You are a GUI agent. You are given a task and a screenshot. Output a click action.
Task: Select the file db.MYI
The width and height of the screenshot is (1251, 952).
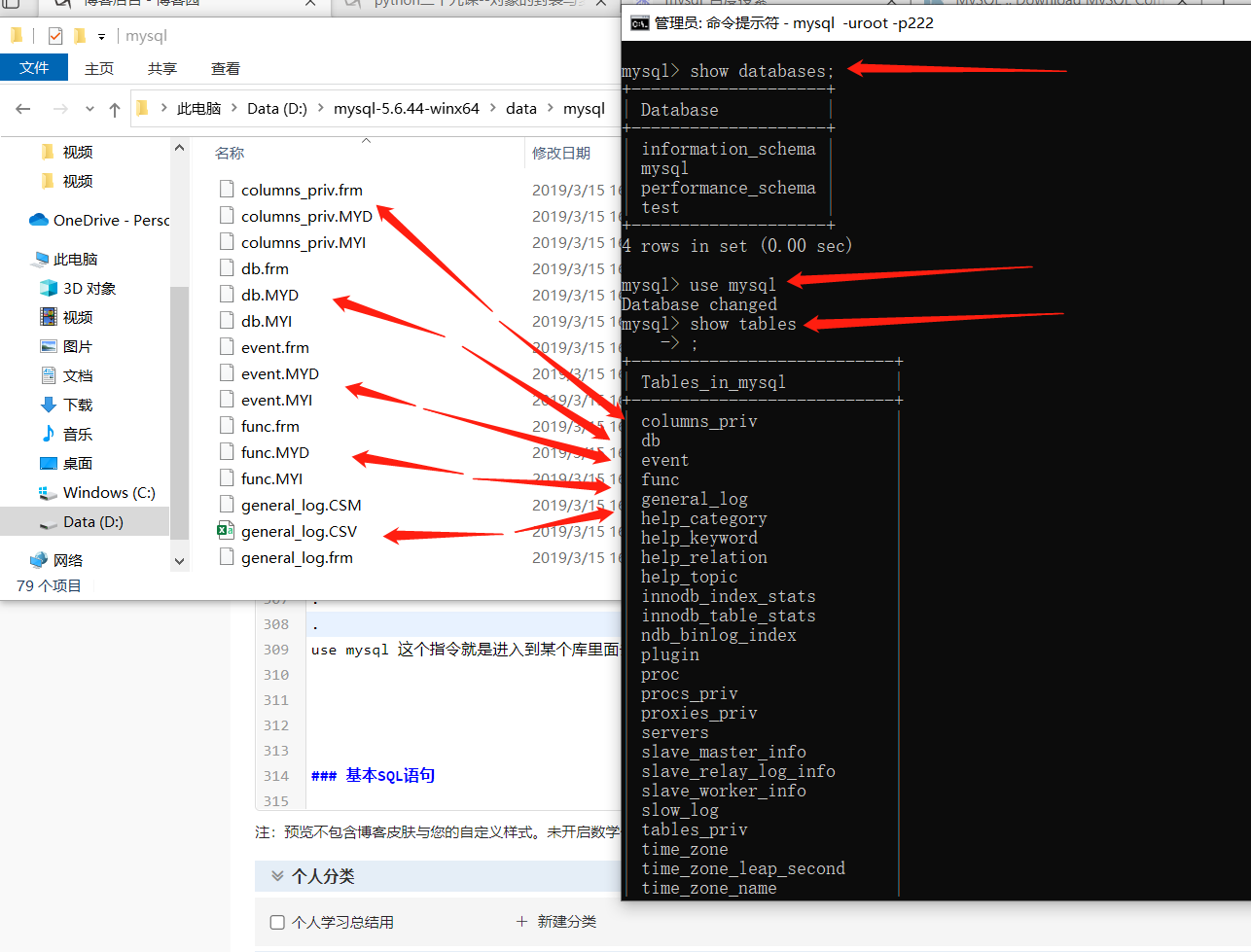pos(267,321)
